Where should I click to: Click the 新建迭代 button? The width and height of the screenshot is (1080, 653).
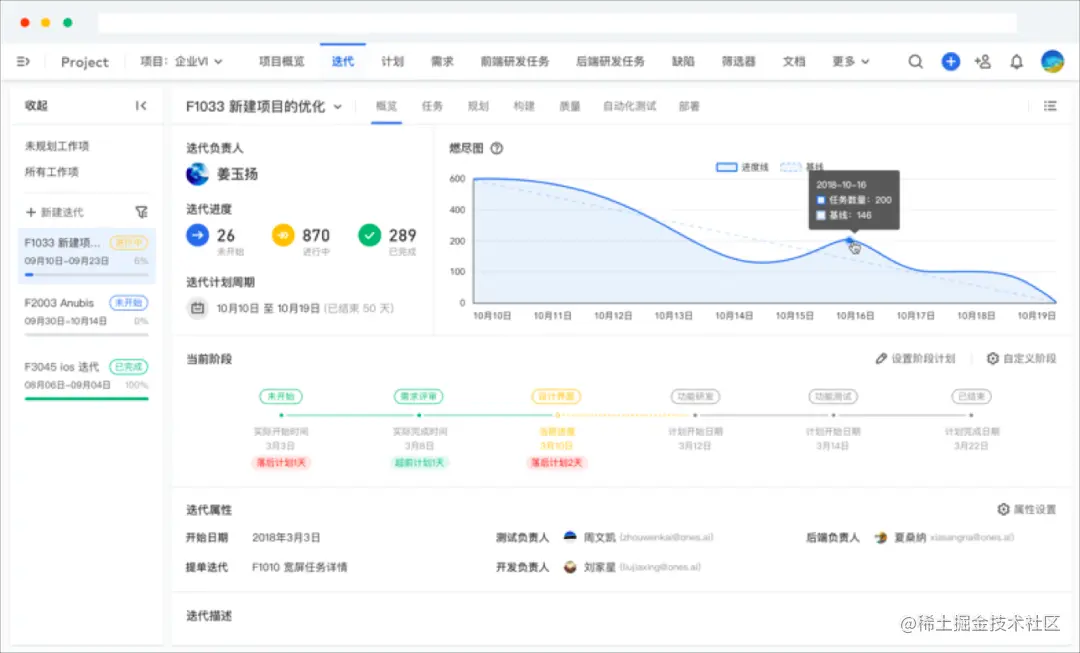(54, 212)
